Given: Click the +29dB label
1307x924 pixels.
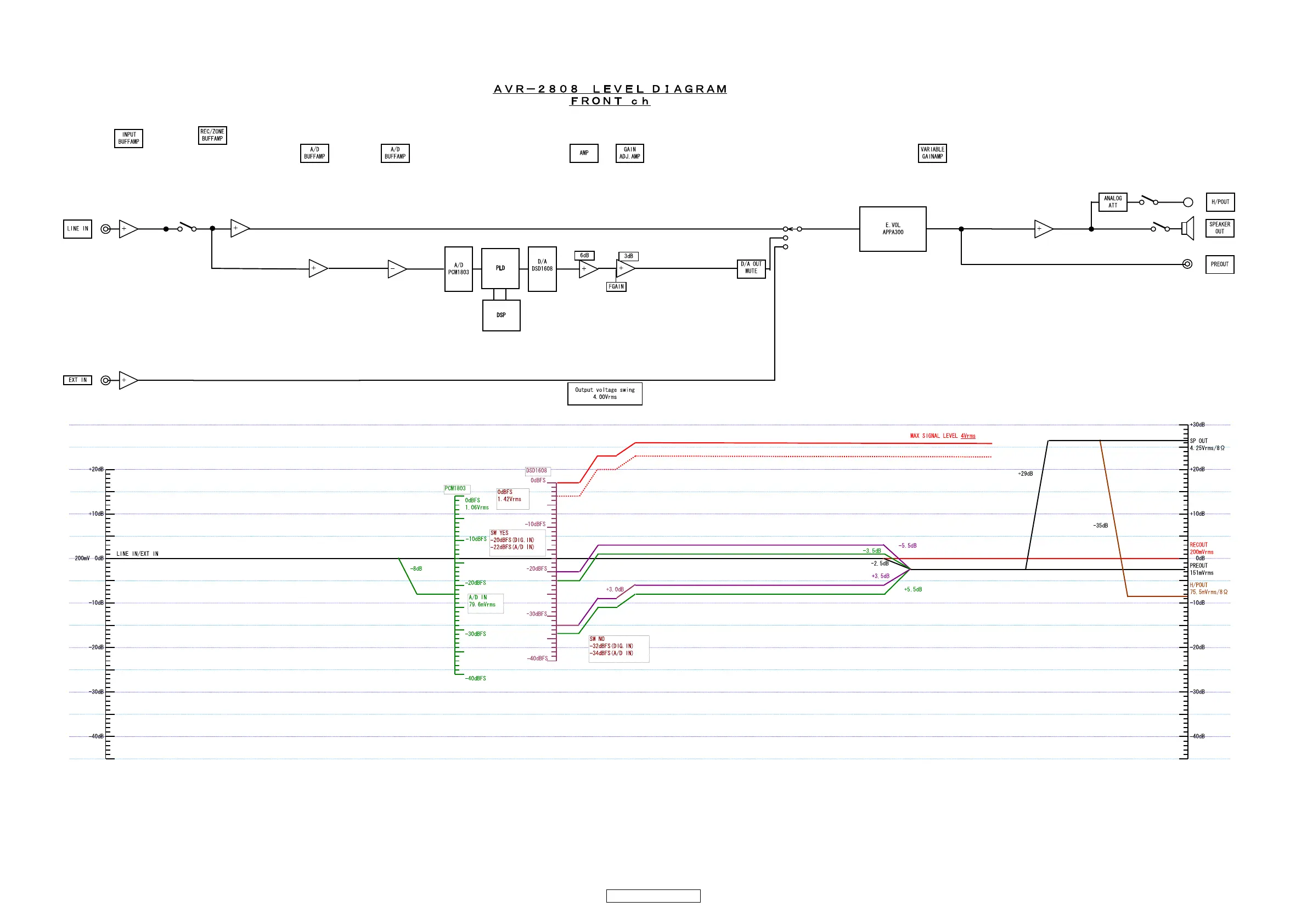Looking at the screenshot, I should point(1025,474).
